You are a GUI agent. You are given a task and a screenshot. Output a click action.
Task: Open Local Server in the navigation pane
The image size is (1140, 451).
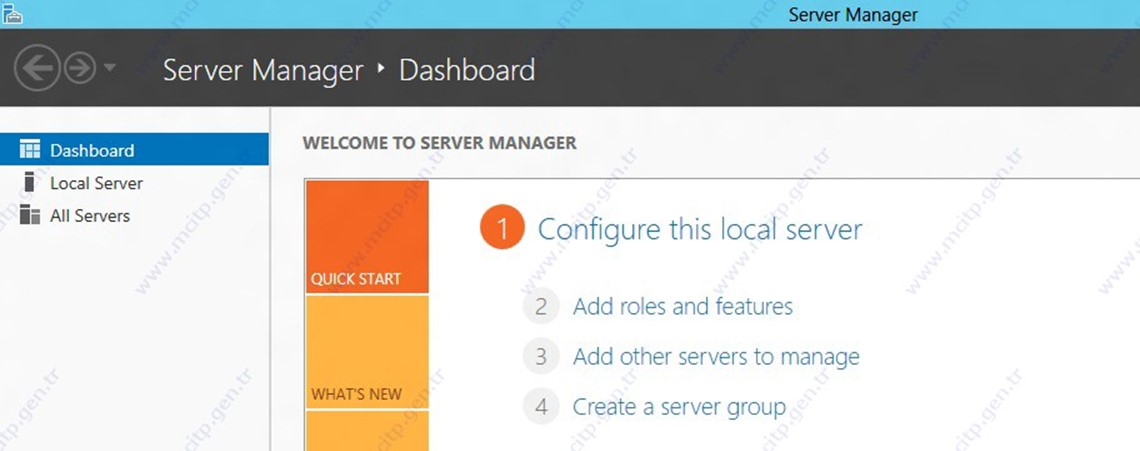click(134, 183)
